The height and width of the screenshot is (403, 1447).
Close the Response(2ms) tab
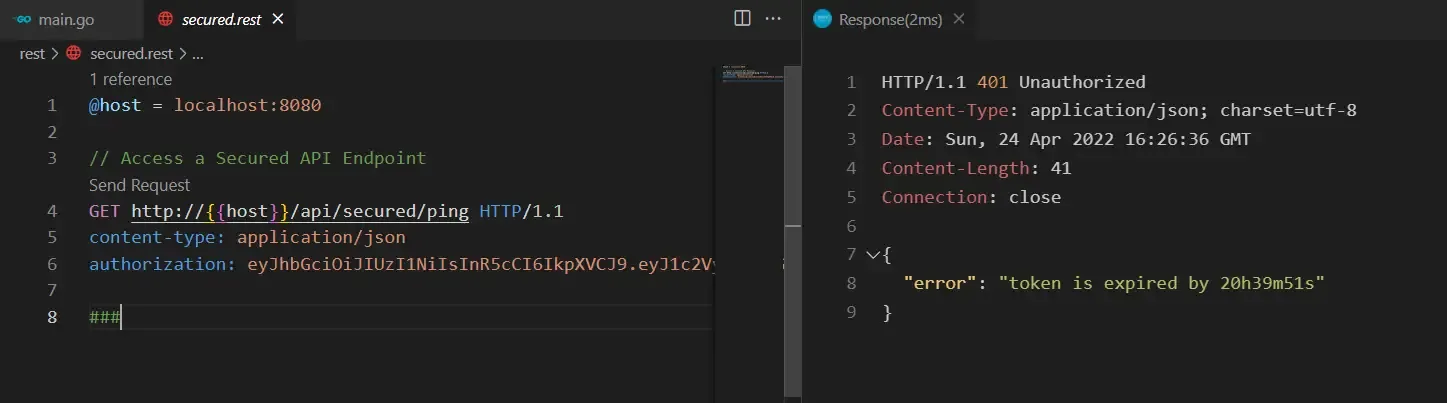[959, 19]
